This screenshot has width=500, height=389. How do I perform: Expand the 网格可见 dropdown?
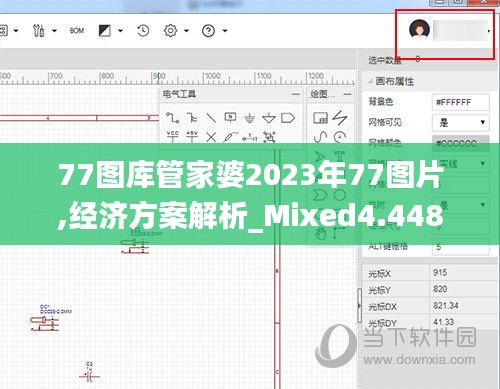(x=461, y=123)
